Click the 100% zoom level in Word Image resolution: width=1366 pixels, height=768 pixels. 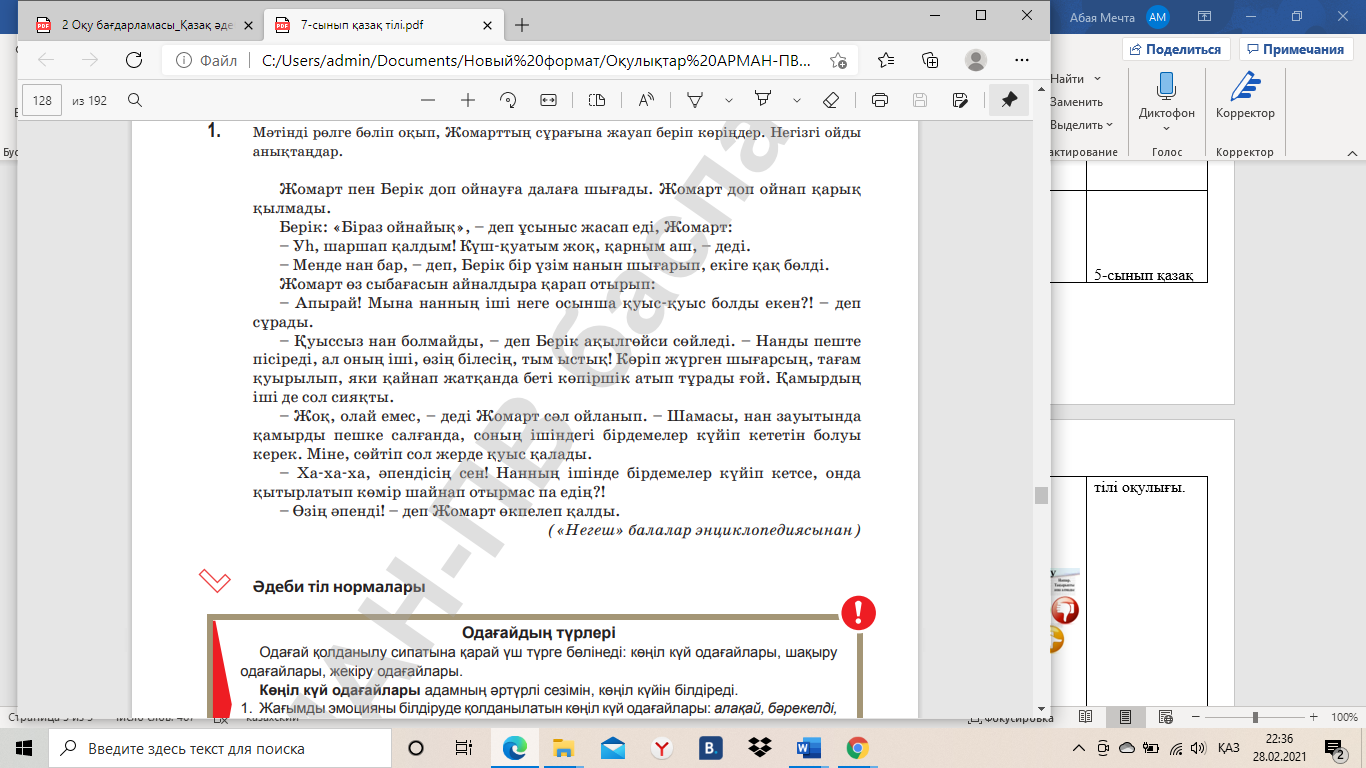[1344, 717]
